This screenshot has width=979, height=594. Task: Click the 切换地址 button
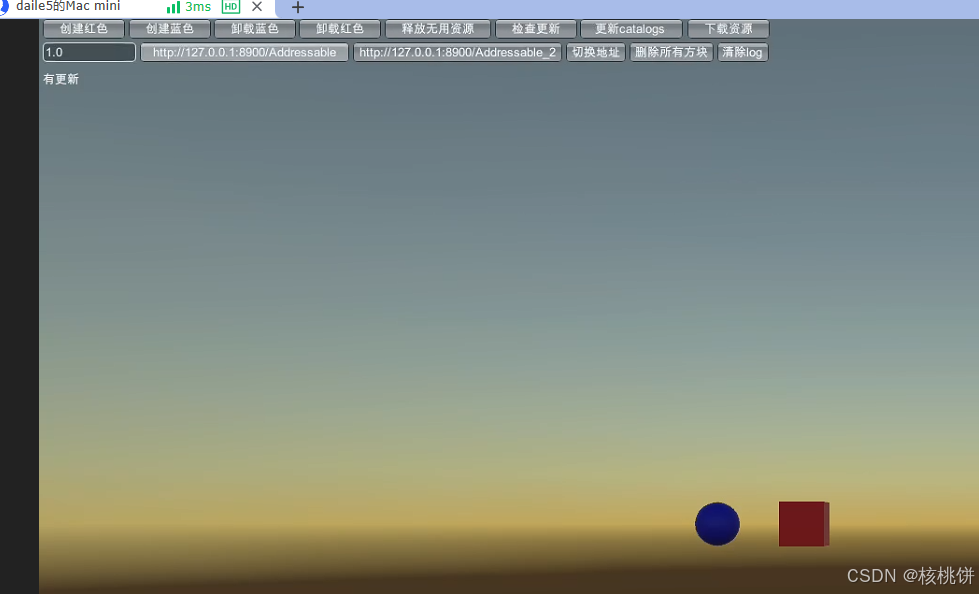coord(596,52)
